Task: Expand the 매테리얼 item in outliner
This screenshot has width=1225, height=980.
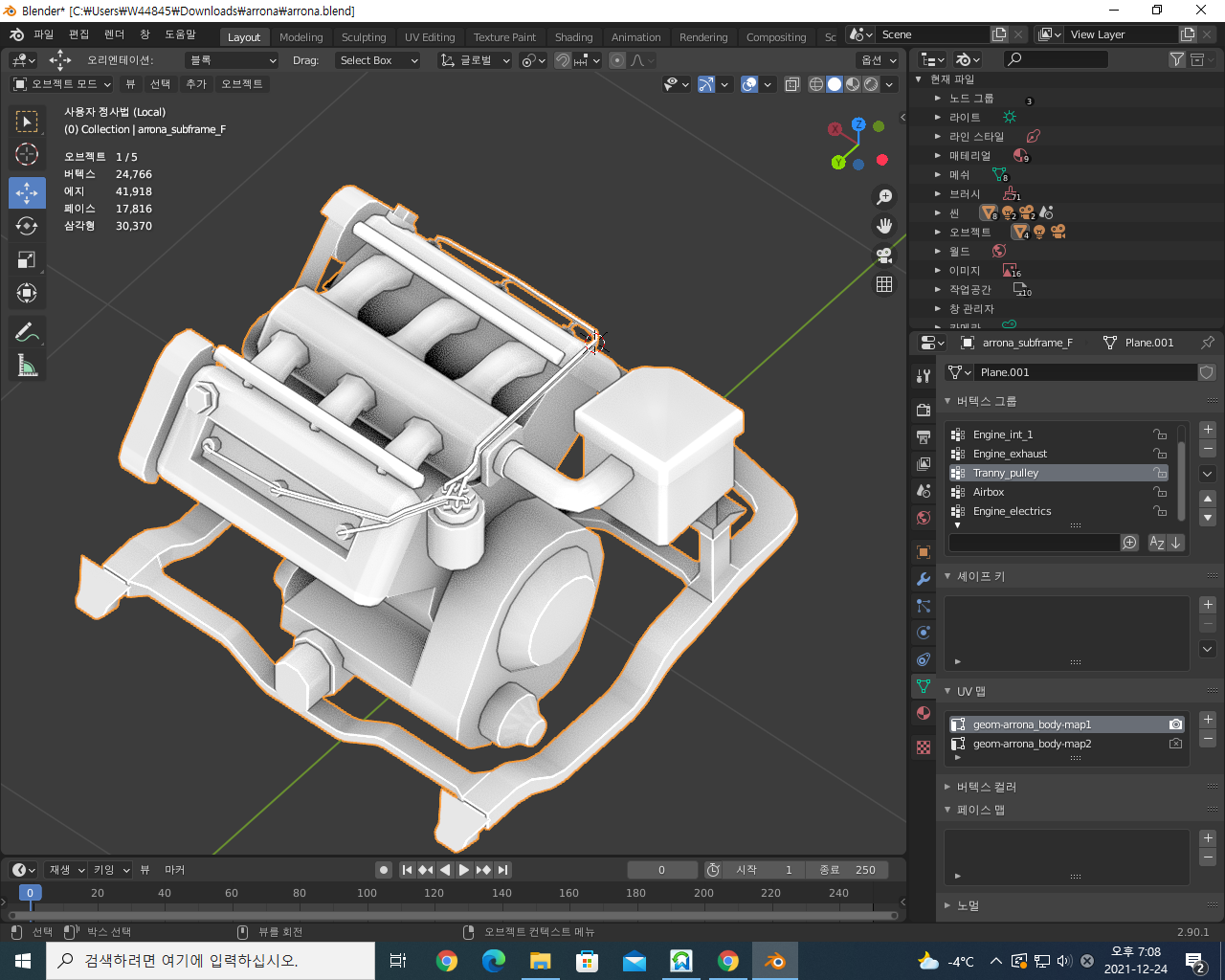Action: [x=938, y=156]
